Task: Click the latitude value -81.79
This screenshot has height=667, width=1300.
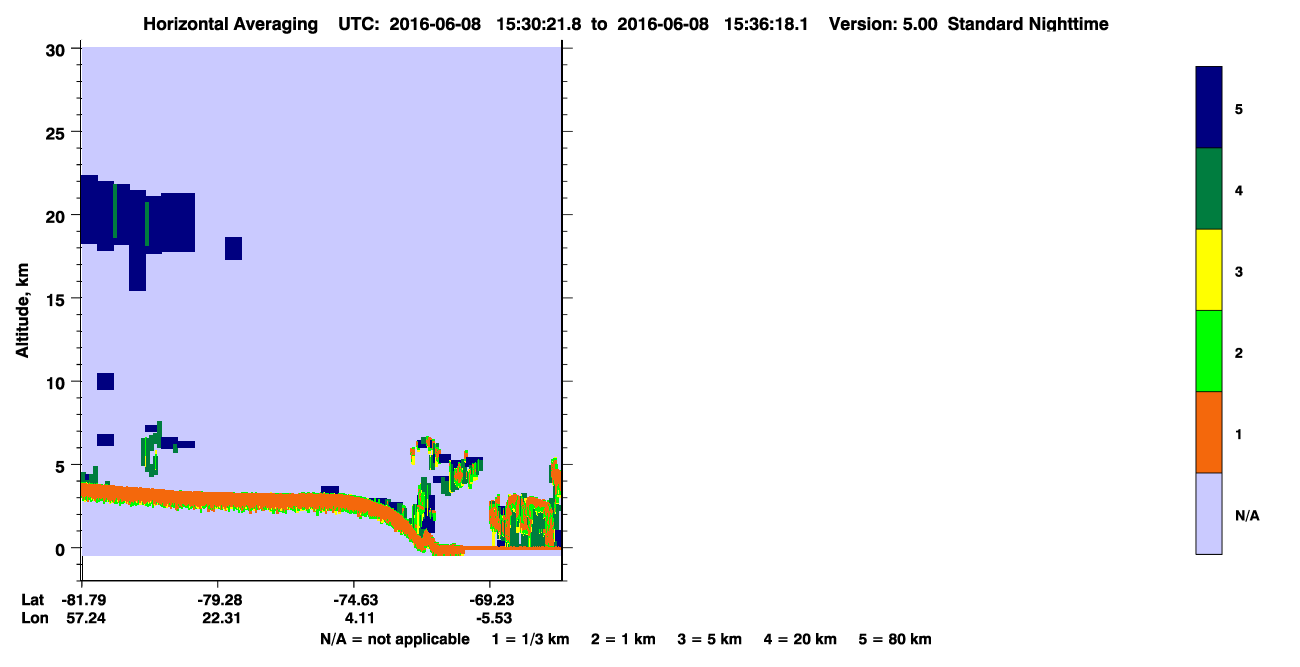Action: 82,600
